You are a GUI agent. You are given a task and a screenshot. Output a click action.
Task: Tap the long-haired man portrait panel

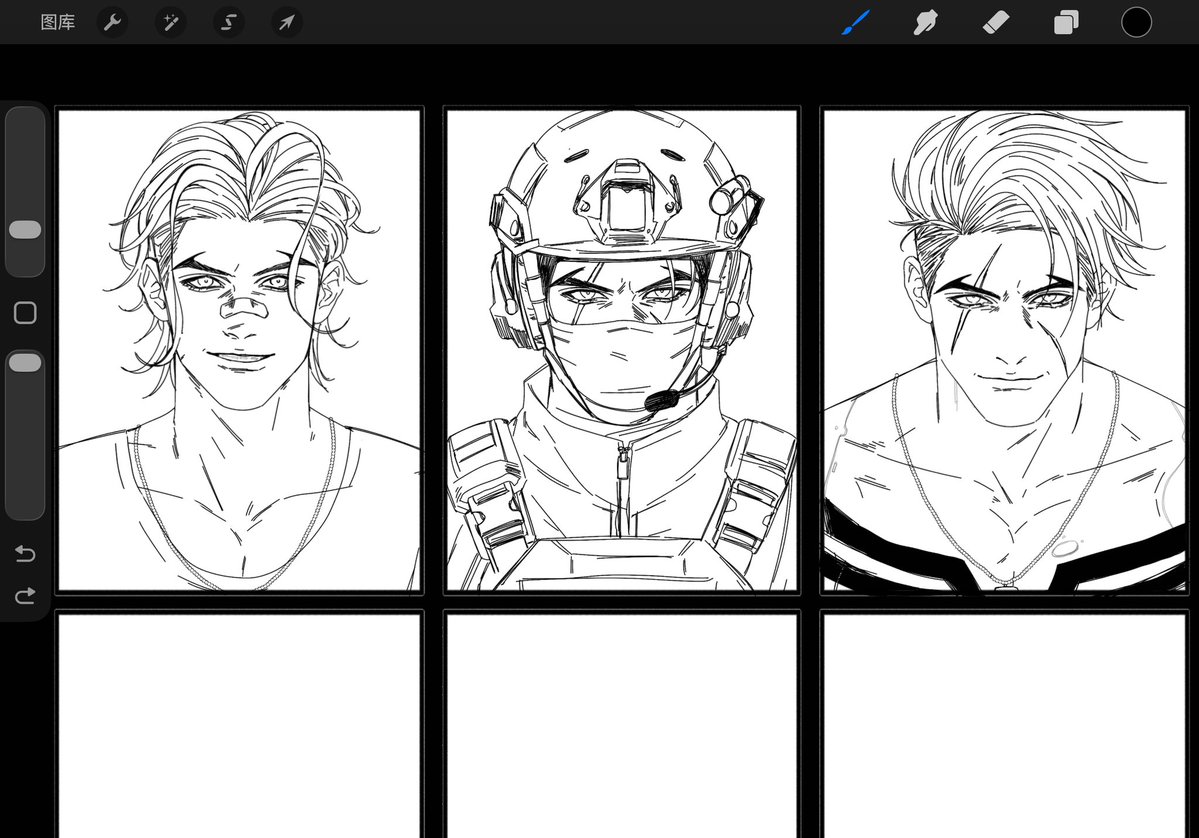(x=239, y=350)
